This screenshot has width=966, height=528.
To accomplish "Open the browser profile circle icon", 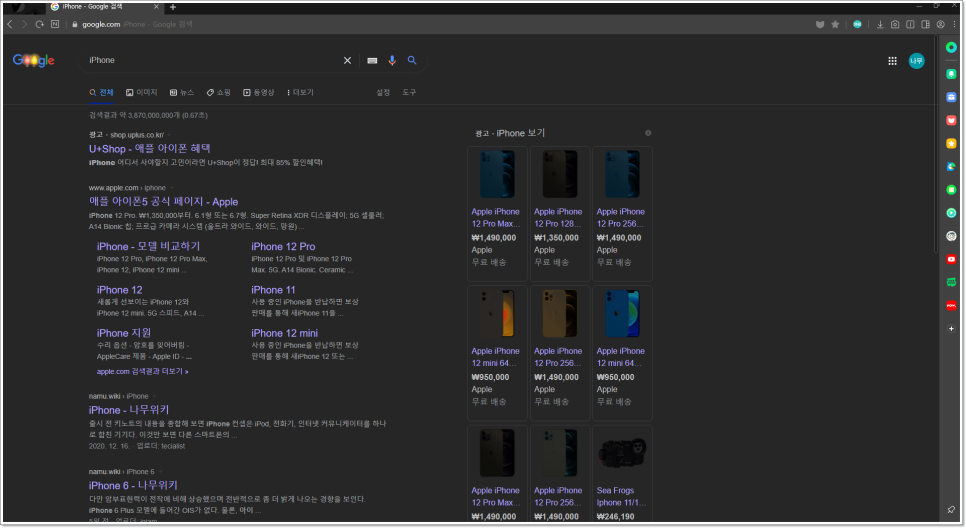I will [x=941, y=24].
